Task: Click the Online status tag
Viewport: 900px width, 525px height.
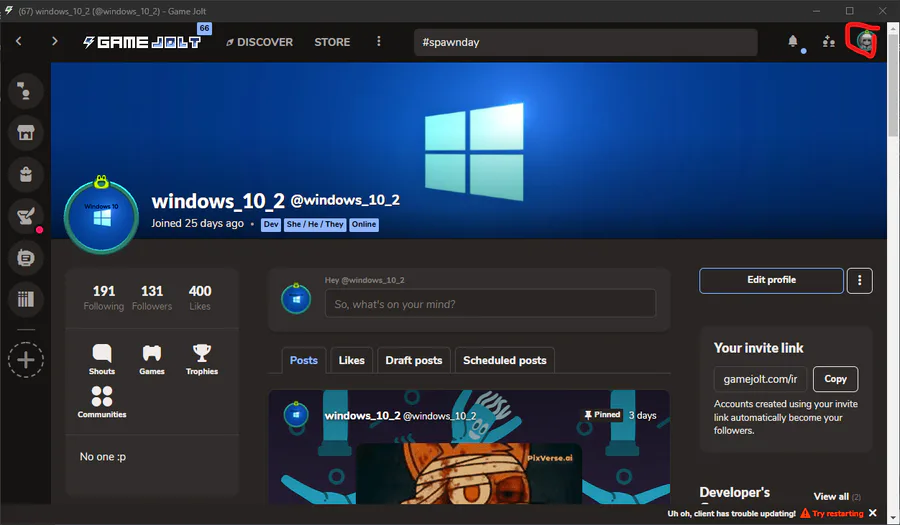Action: tap(364, 224)
